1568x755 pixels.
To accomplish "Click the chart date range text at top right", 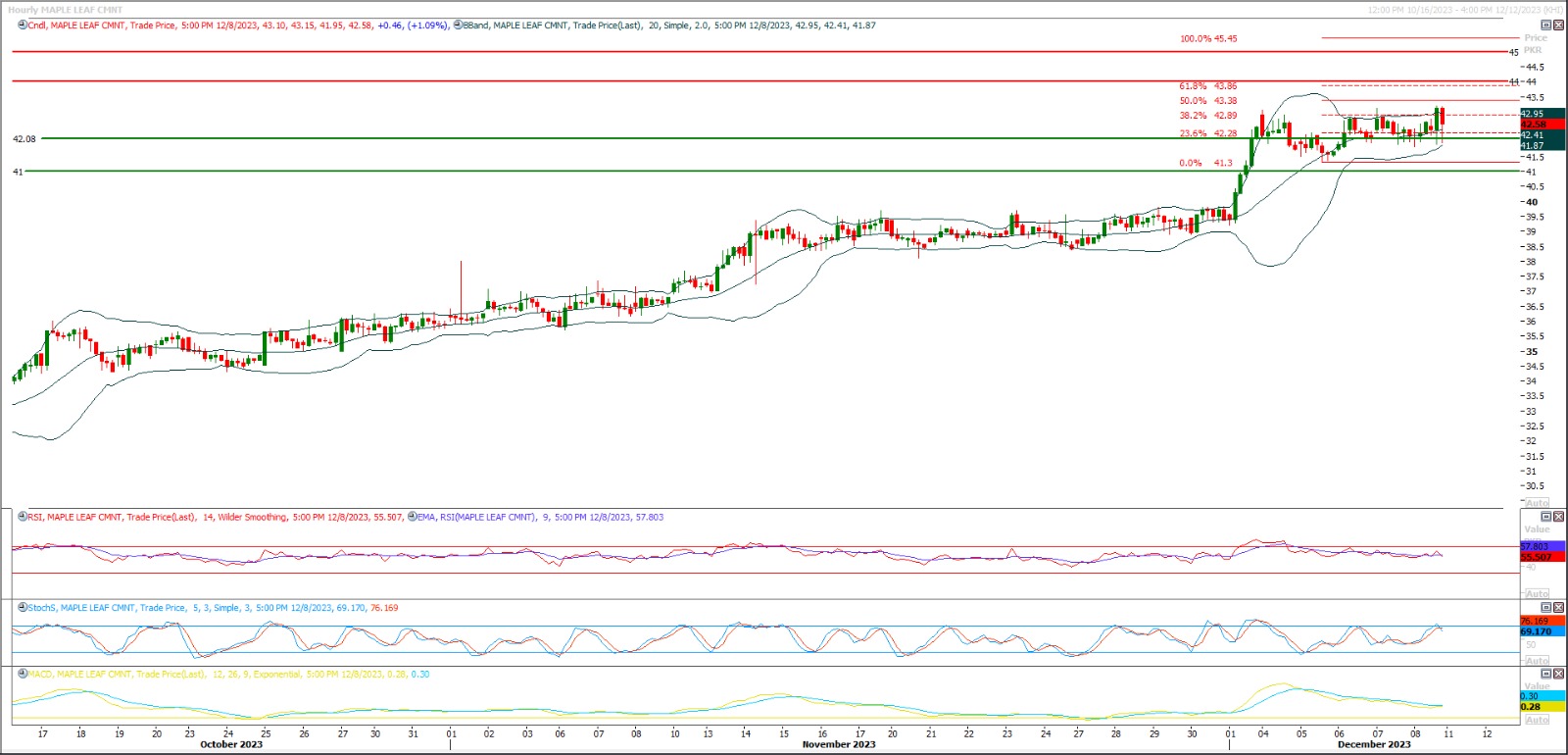I will click(1465, 10).
